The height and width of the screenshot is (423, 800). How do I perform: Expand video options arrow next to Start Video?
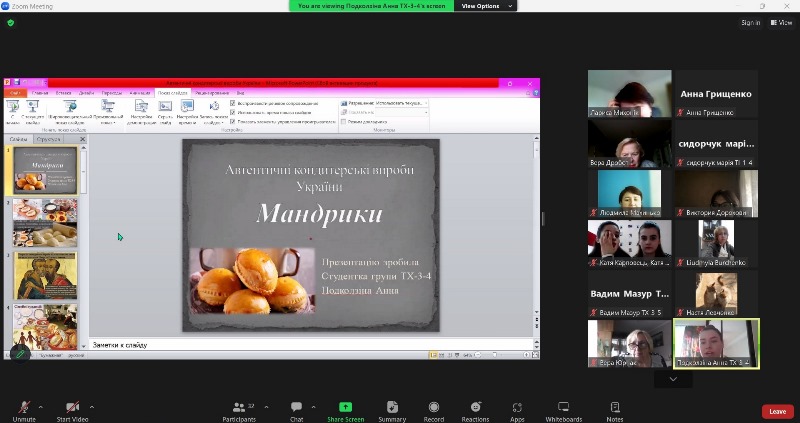[92, 407]
